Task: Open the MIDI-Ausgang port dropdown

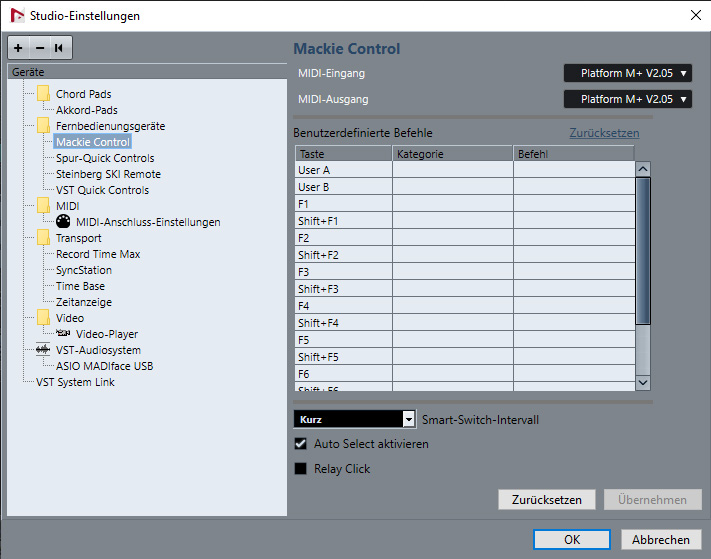Action: point(627,99)
